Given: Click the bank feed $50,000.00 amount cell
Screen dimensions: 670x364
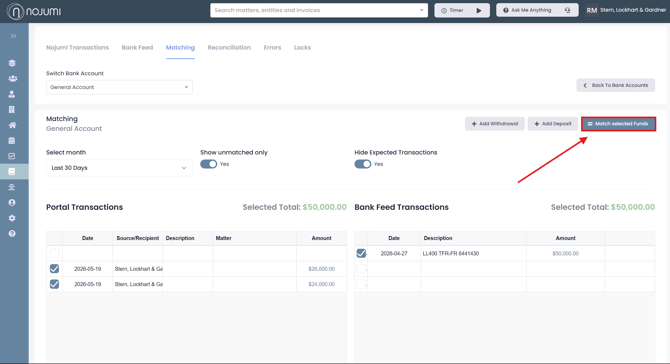Looking at the screenshot, I should tap(565, 254).
